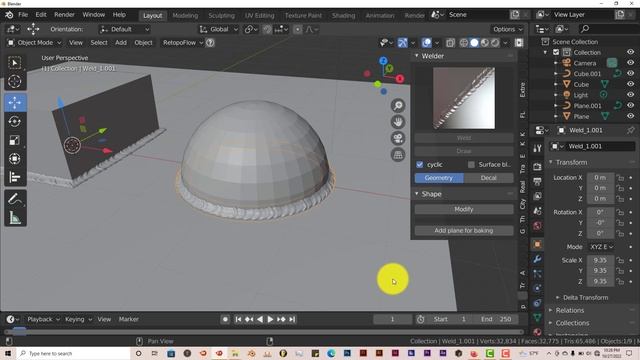
Task: Open the Render menu
Action: coord(64,15)
